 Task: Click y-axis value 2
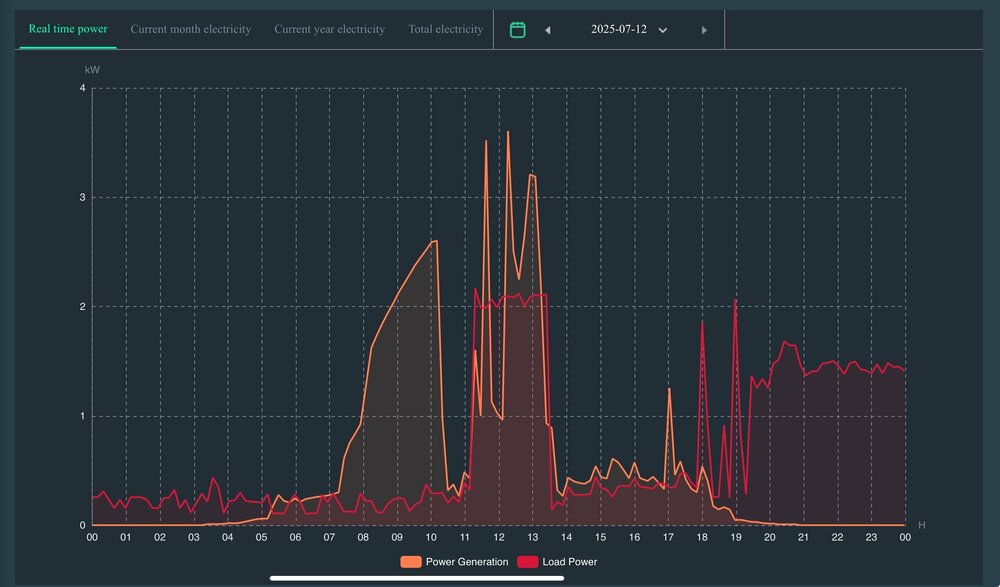pos(82,307)
